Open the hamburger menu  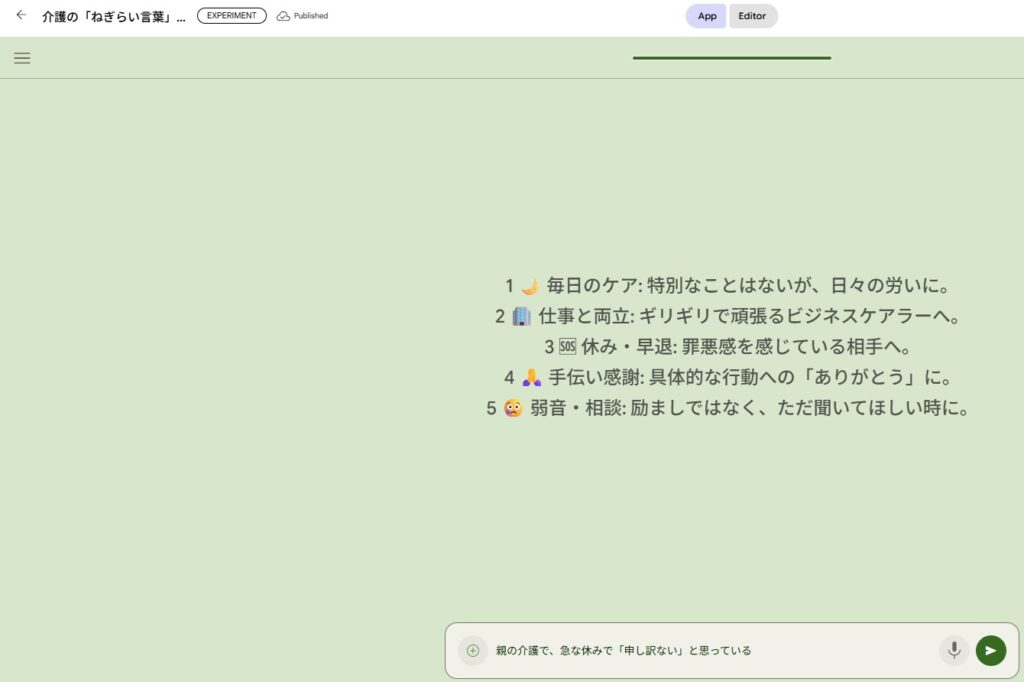[22, 58]
